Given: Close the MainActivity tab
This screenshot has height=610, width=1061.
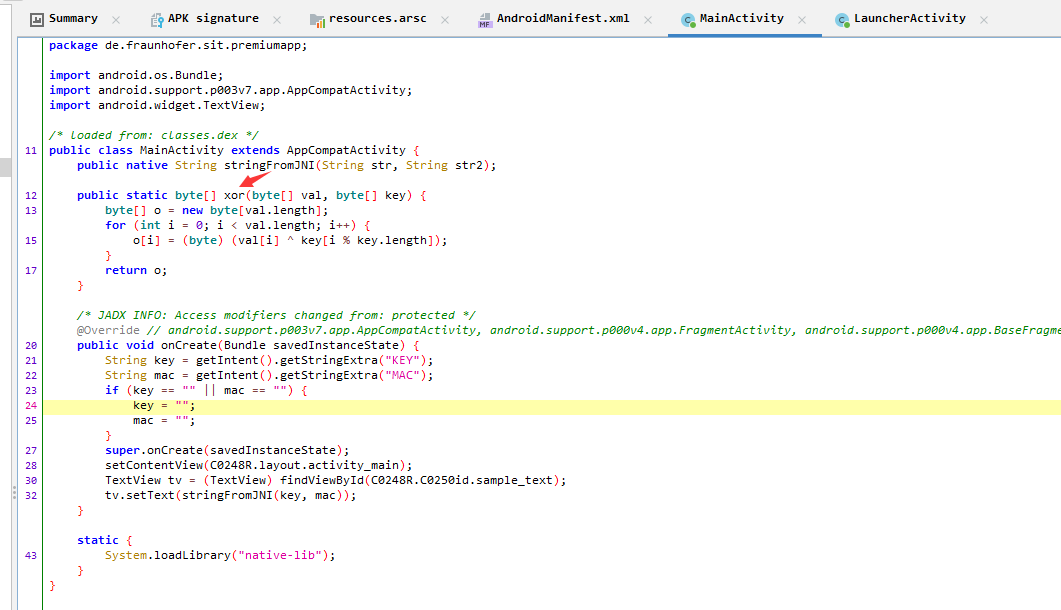Looking at the screenshot, I should (x=805, y=19).
